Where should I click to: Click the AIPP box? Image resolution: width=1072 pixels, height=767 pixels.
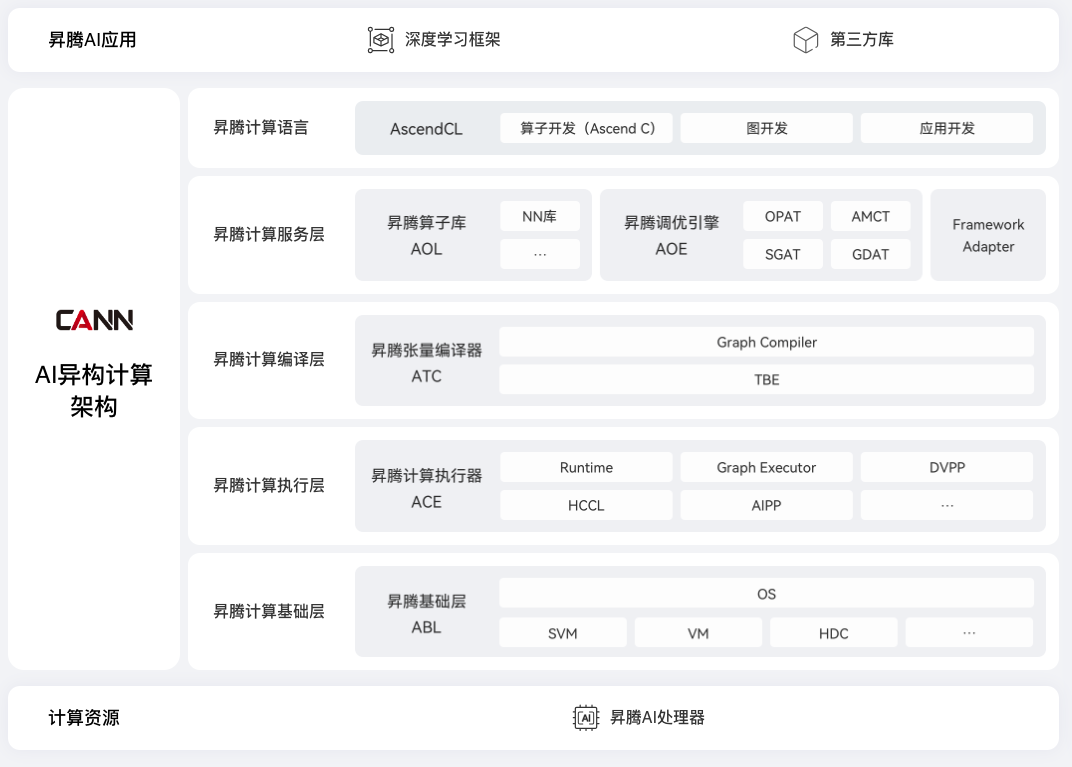(766, 505)
